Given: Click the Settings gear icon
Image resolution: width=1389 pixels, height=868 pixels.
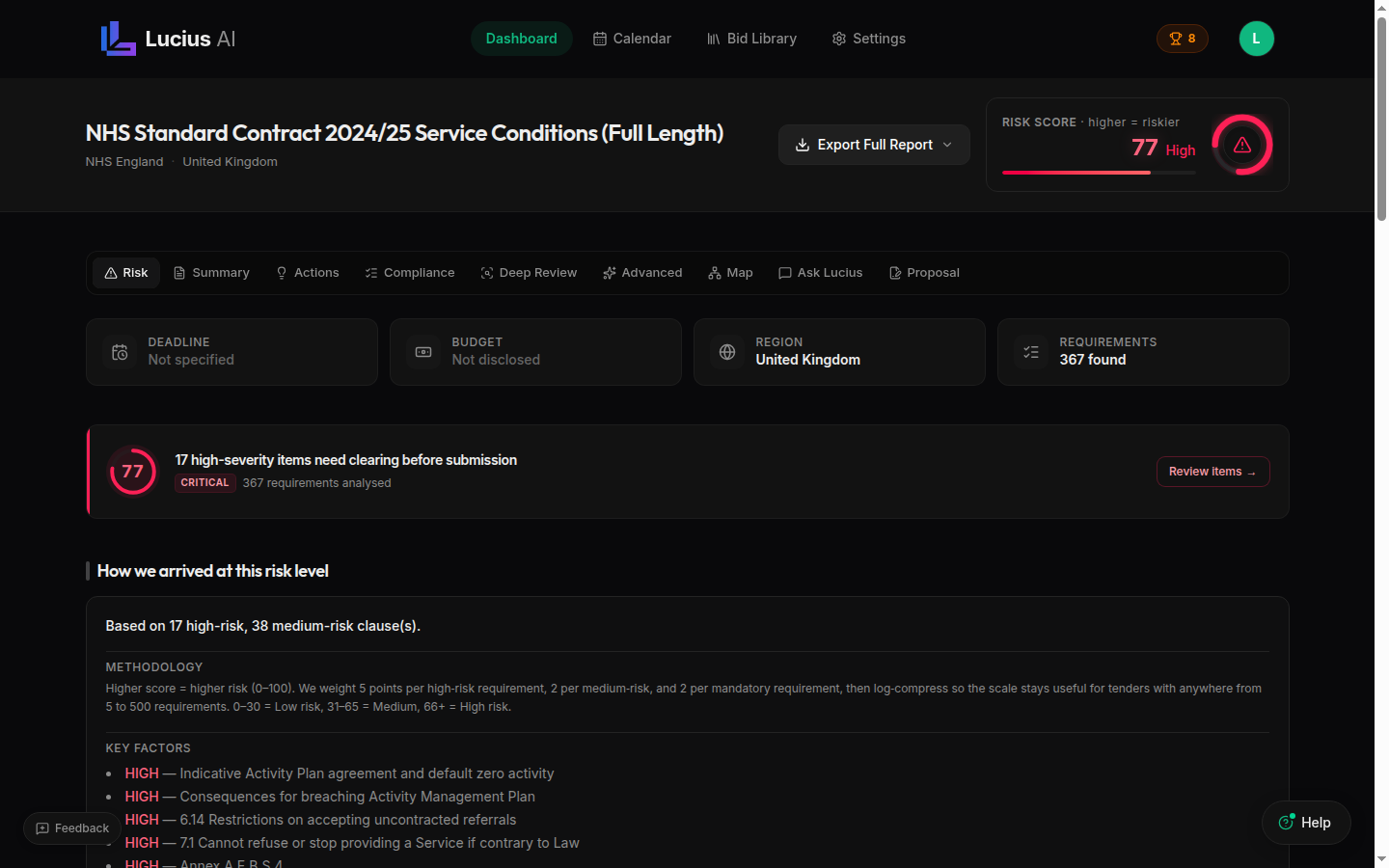Looking at the screenshot, I should click(839, 39).
